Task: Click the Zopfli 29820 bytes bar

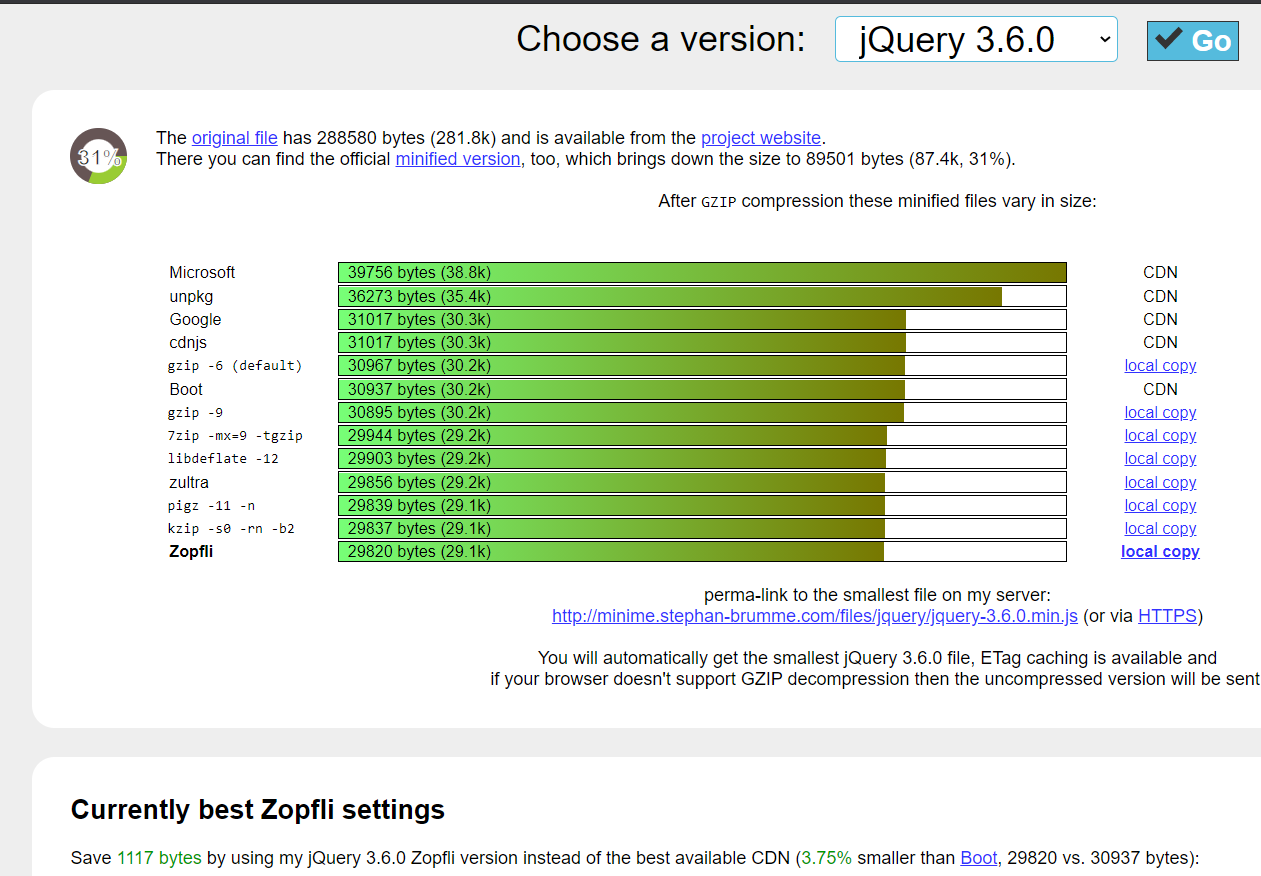Action: tap(702, 552)
